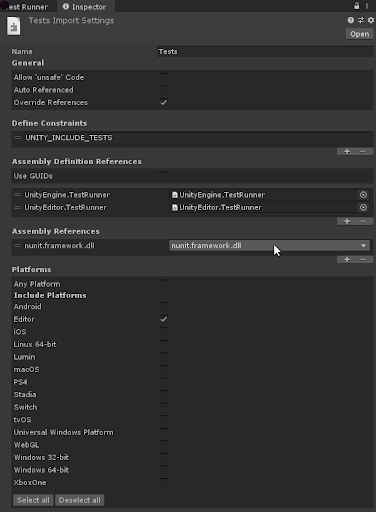Image resolution: width=376 pixels, height=512 pixels.
Task: Check Any Platform checkbox
Action: [164, 284]
